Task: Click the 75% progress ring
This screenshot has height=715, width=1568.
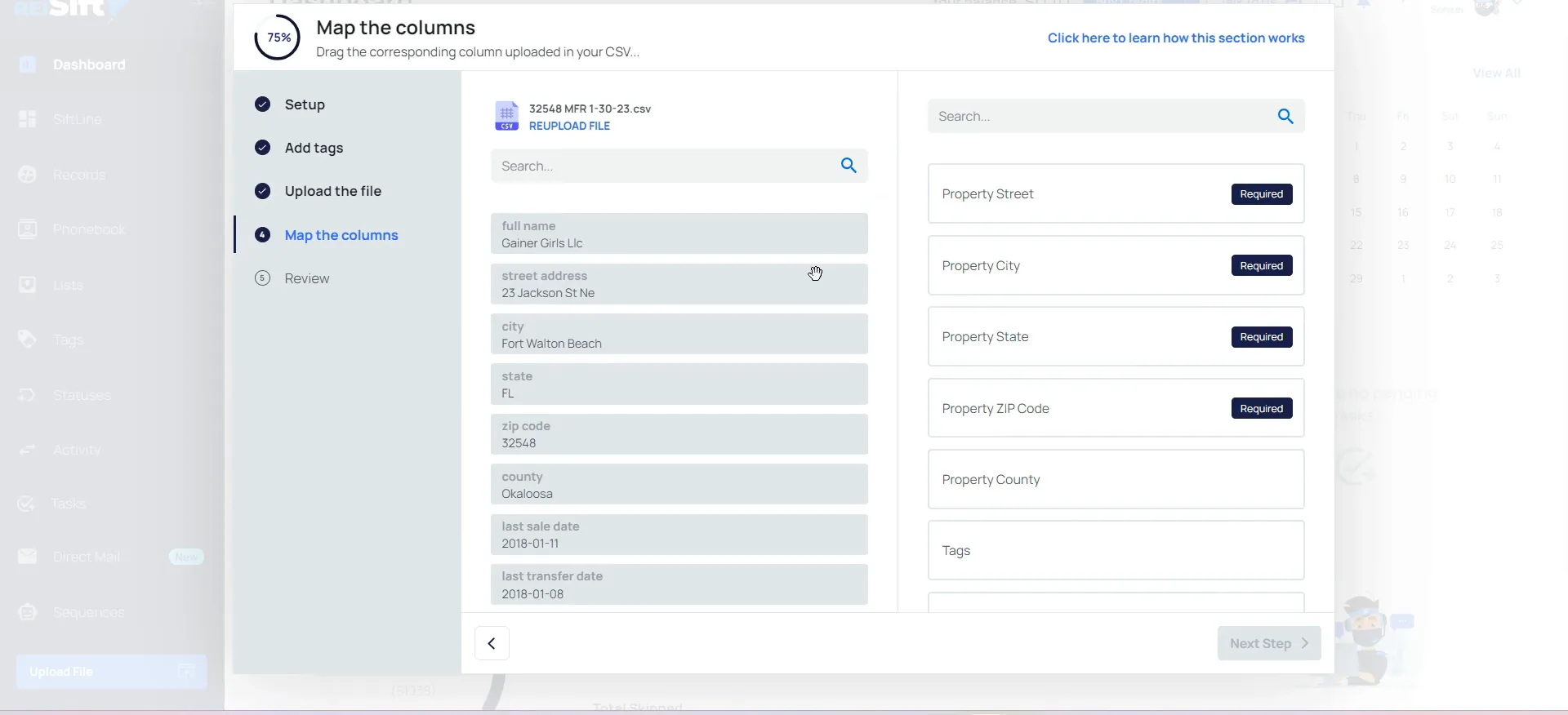Action: [278, 38]
